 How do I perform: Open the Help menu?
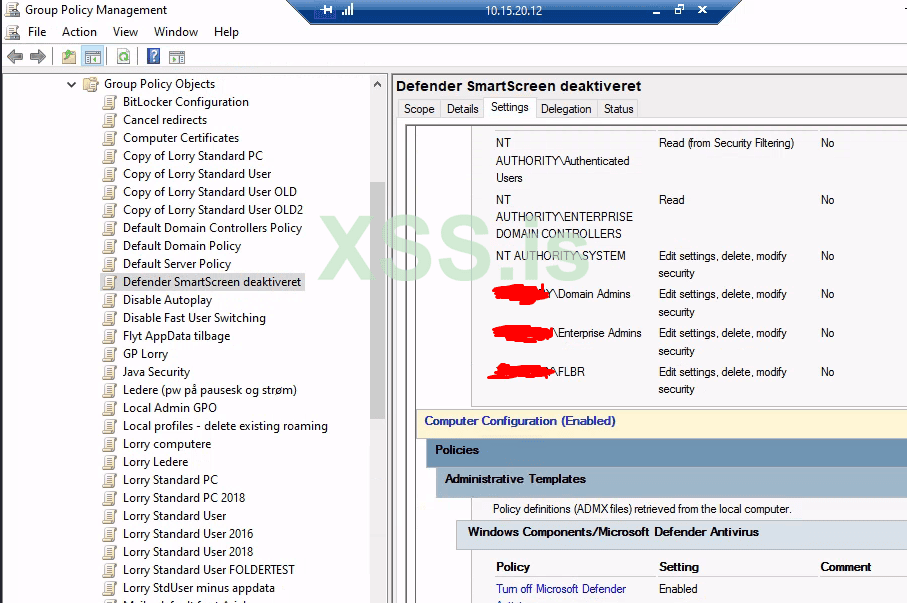[226, 32]
